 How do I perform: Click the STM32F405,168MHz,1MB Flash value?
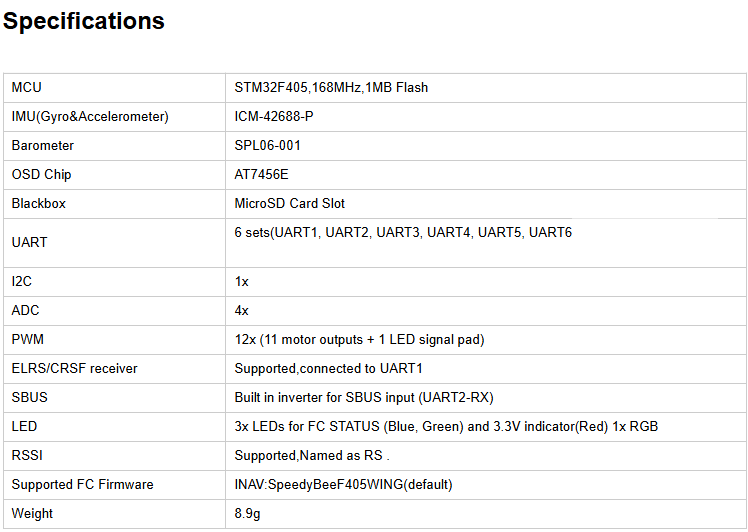click(331, 88)
